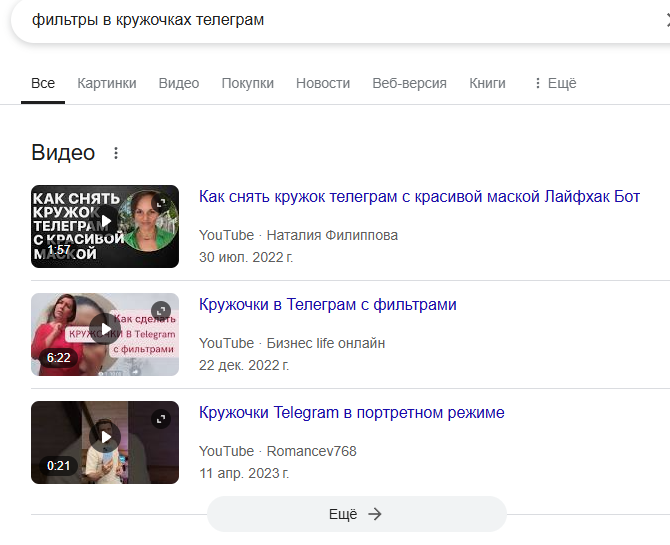Open Кружочки в Телеграм с фильтрами link
Viewport: 670px width, 545px height.
[x=327, y=305]
